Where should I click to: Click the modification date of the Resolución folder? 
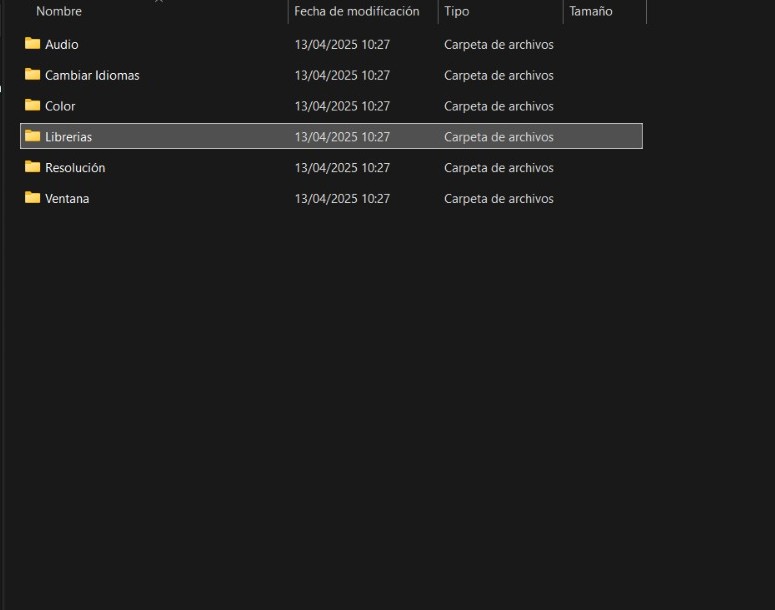(x=342, y=168)
